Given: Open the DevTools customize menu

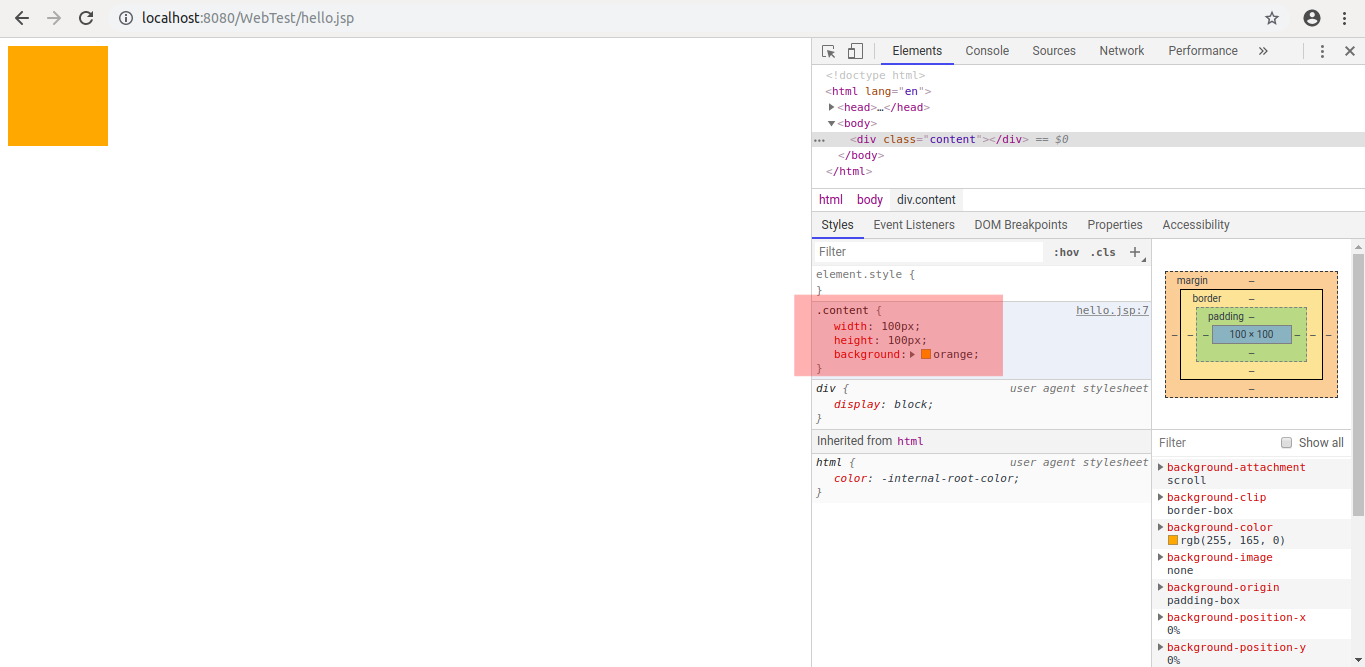Looking at the screenshot, I should (1322, 51).
